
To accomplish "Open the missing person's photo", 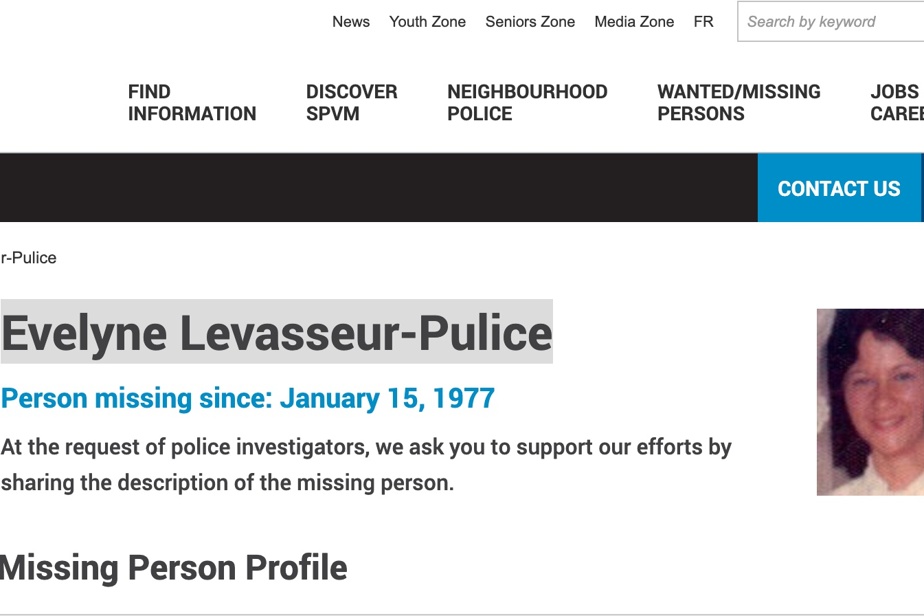I will point(870,401).
